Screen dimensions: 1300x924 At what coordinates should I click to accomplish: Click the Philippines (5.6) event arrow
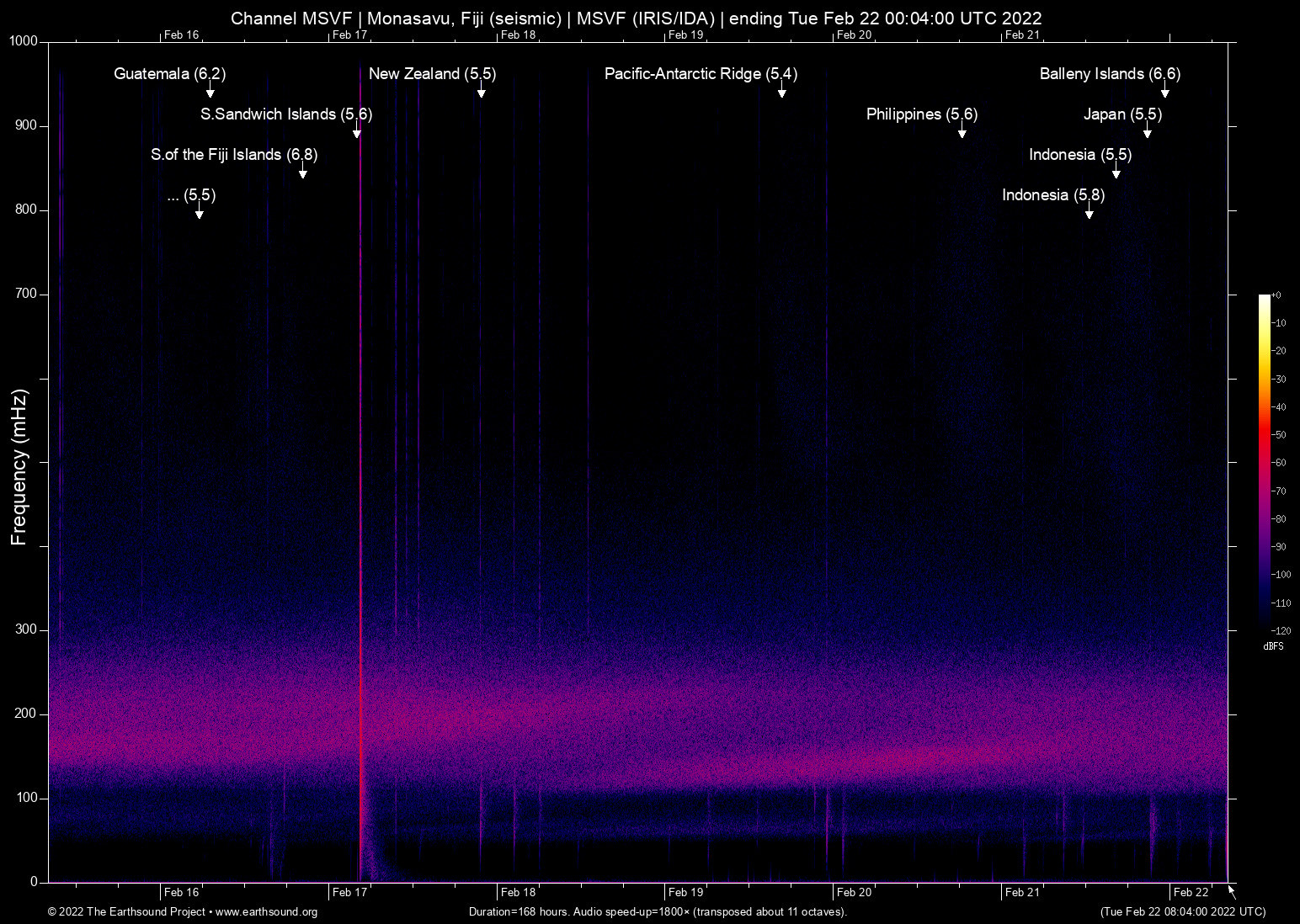coord(962,135)
